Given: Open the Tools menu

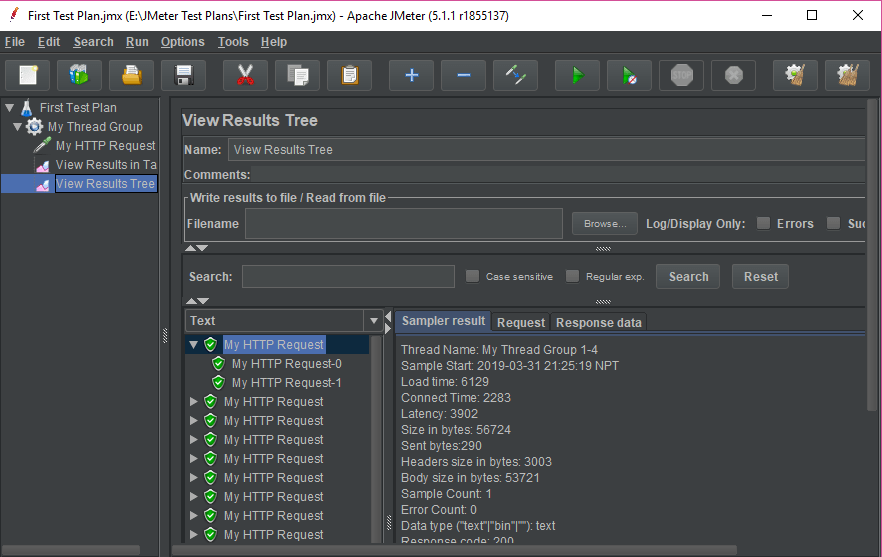Looking at the screenshot, I should (233, 42).
